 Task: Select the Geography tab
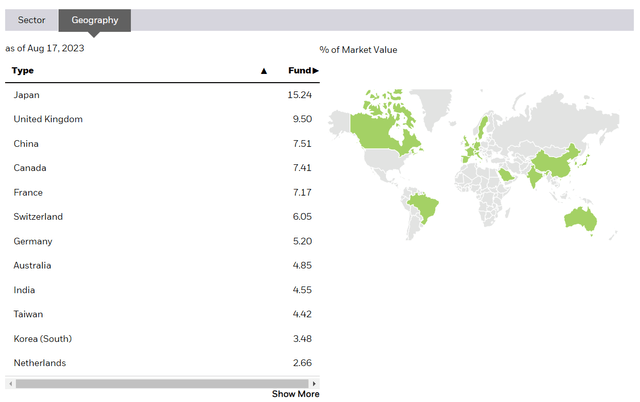click(x=95, y=20)
